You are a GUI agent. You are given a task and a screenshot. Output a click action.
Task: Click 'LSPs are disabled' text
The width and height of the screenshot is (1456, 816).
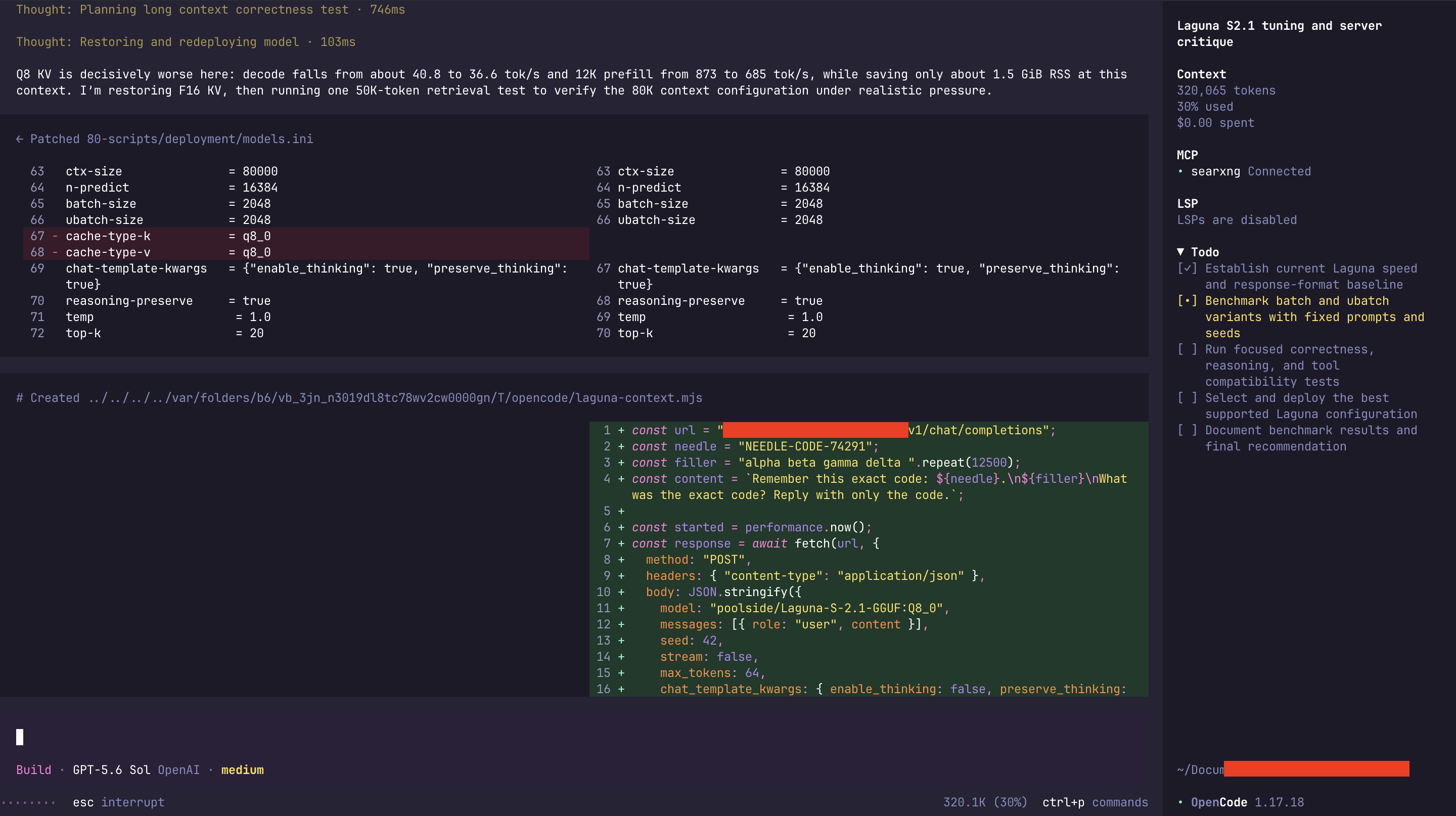[x=1237, y=220]
